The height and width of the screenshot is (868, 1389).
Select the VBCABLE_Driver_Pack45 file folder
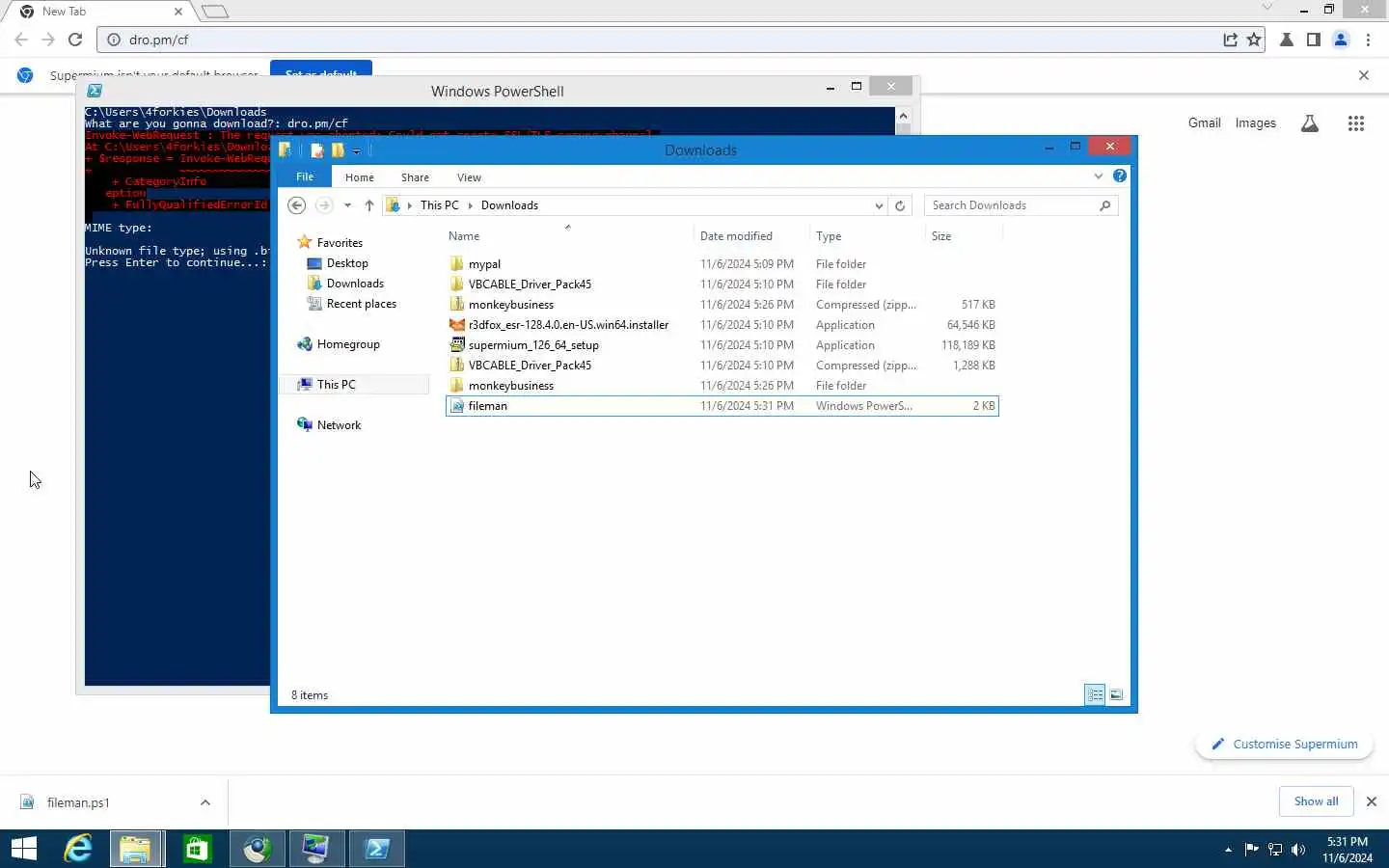pos(722,285)
